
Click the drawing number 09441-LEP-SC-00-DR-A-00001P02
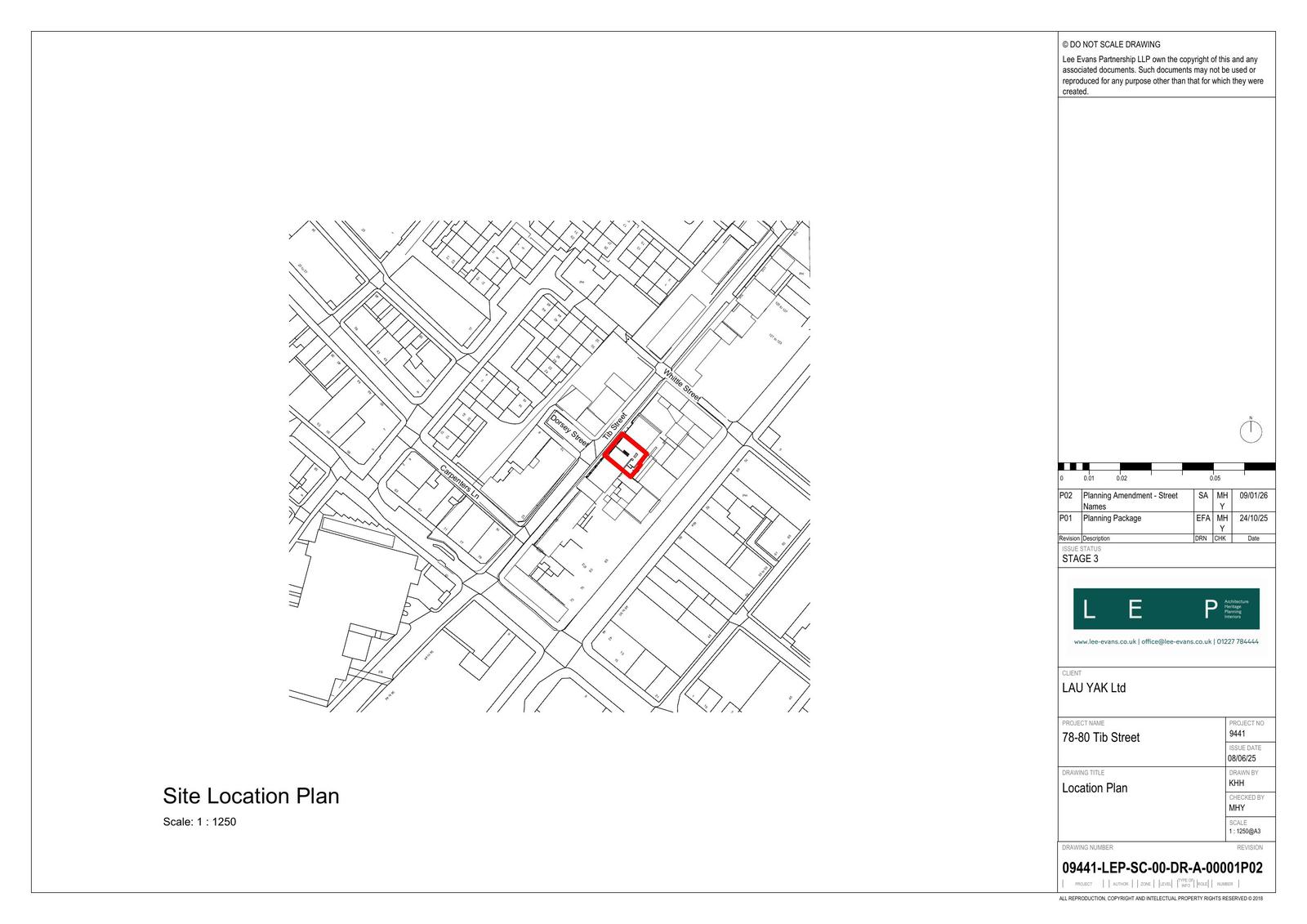(x=1162, y=868)
